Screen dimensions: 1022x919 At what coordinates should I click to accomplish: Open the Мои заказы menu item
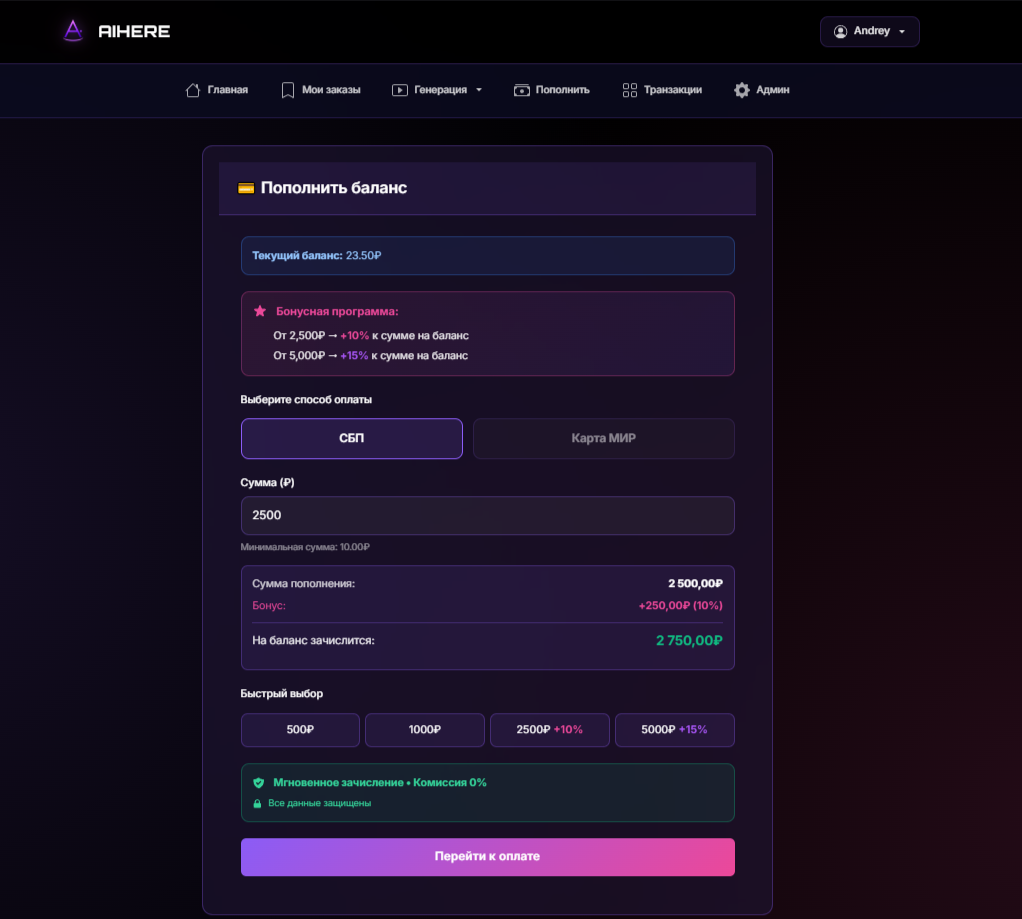[331, 90]
